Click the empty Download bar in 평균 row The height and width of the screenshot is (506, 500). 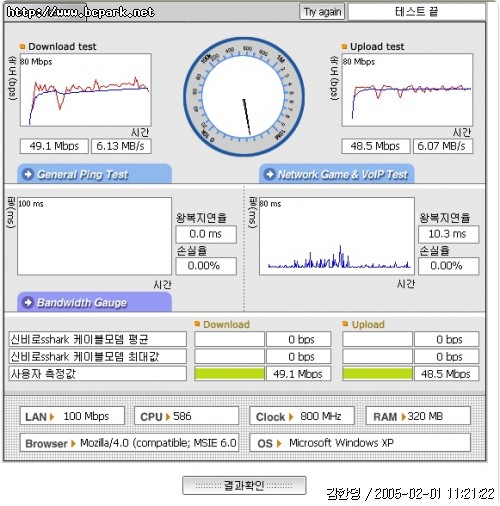pos(229,339)
